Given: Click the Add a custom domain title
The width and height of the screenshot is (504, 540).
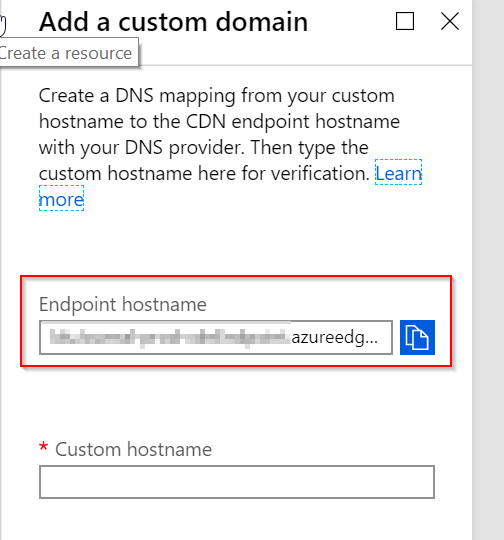Looking at the screenshot, I should point(173,22).
